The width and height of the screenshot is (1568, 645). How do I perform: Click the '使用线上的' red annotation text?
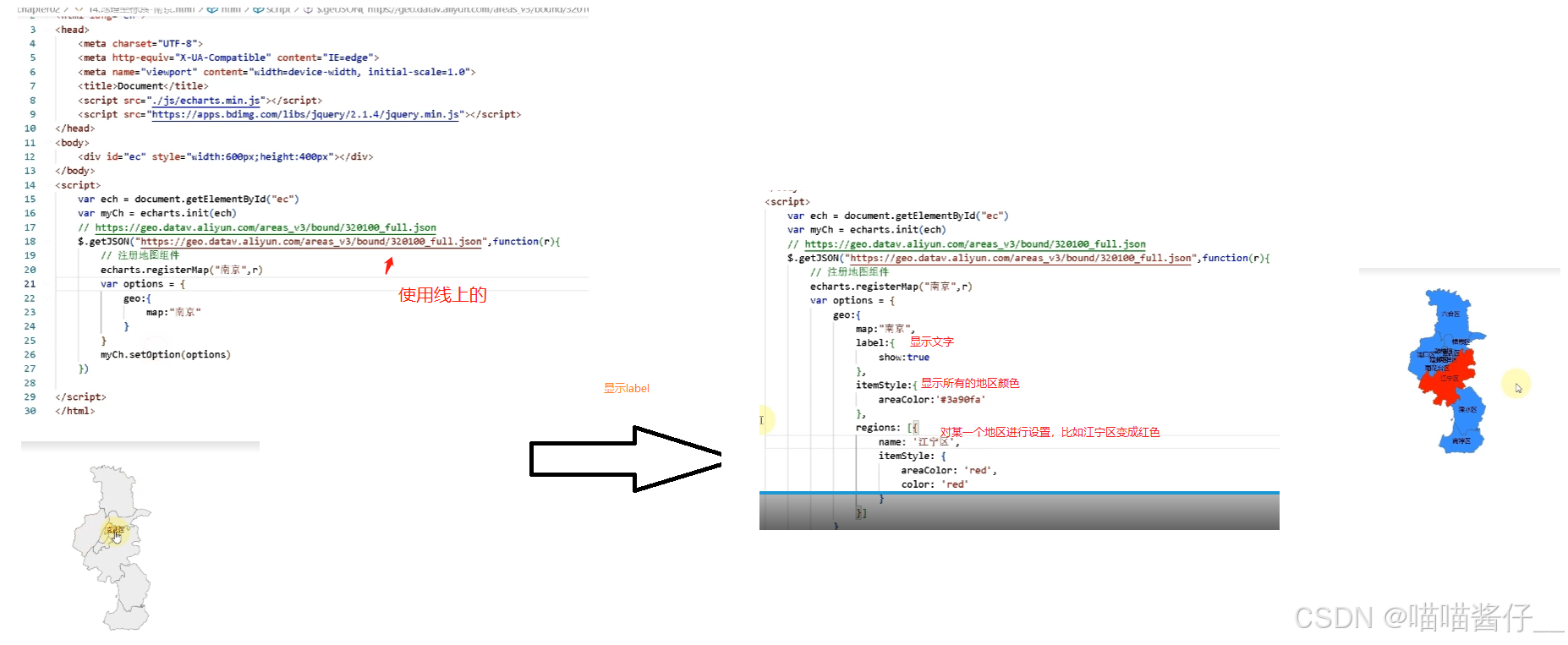click(442, 295)
